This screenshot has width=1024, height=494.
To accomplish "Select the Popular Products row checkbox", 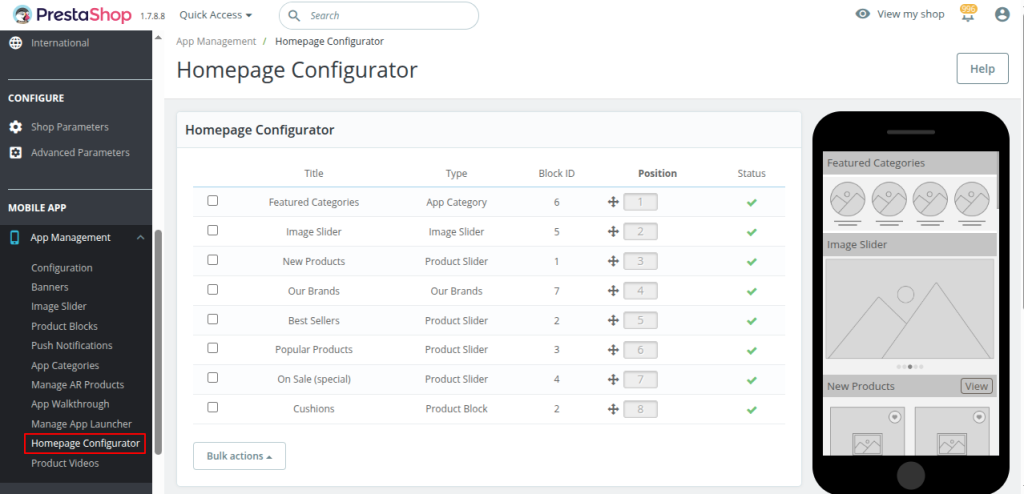I will pos(212,348).
